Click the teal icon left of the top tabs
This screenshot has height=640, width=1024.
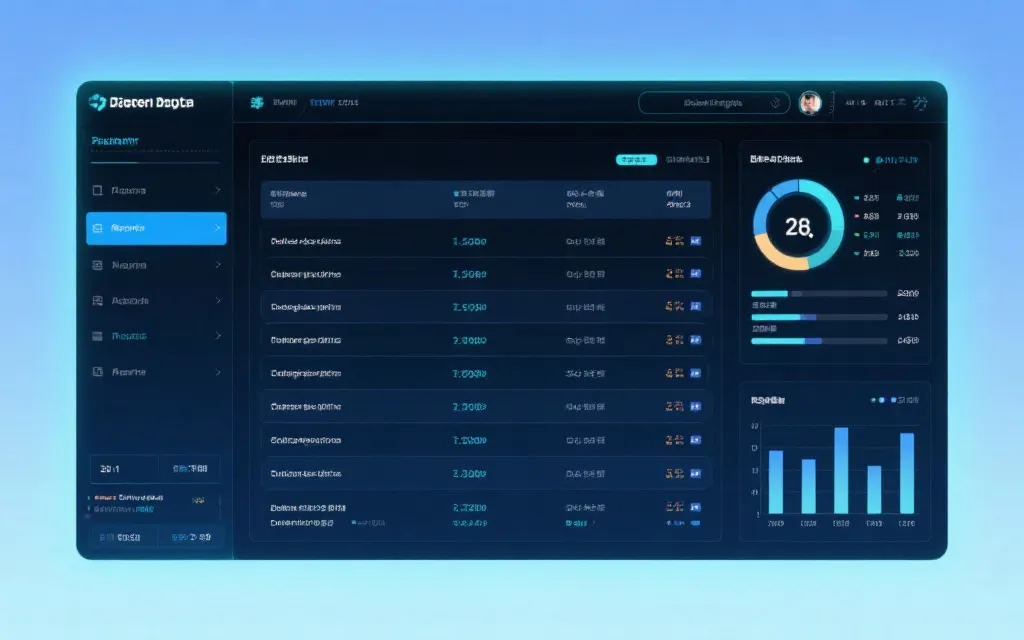coord(257,102)
